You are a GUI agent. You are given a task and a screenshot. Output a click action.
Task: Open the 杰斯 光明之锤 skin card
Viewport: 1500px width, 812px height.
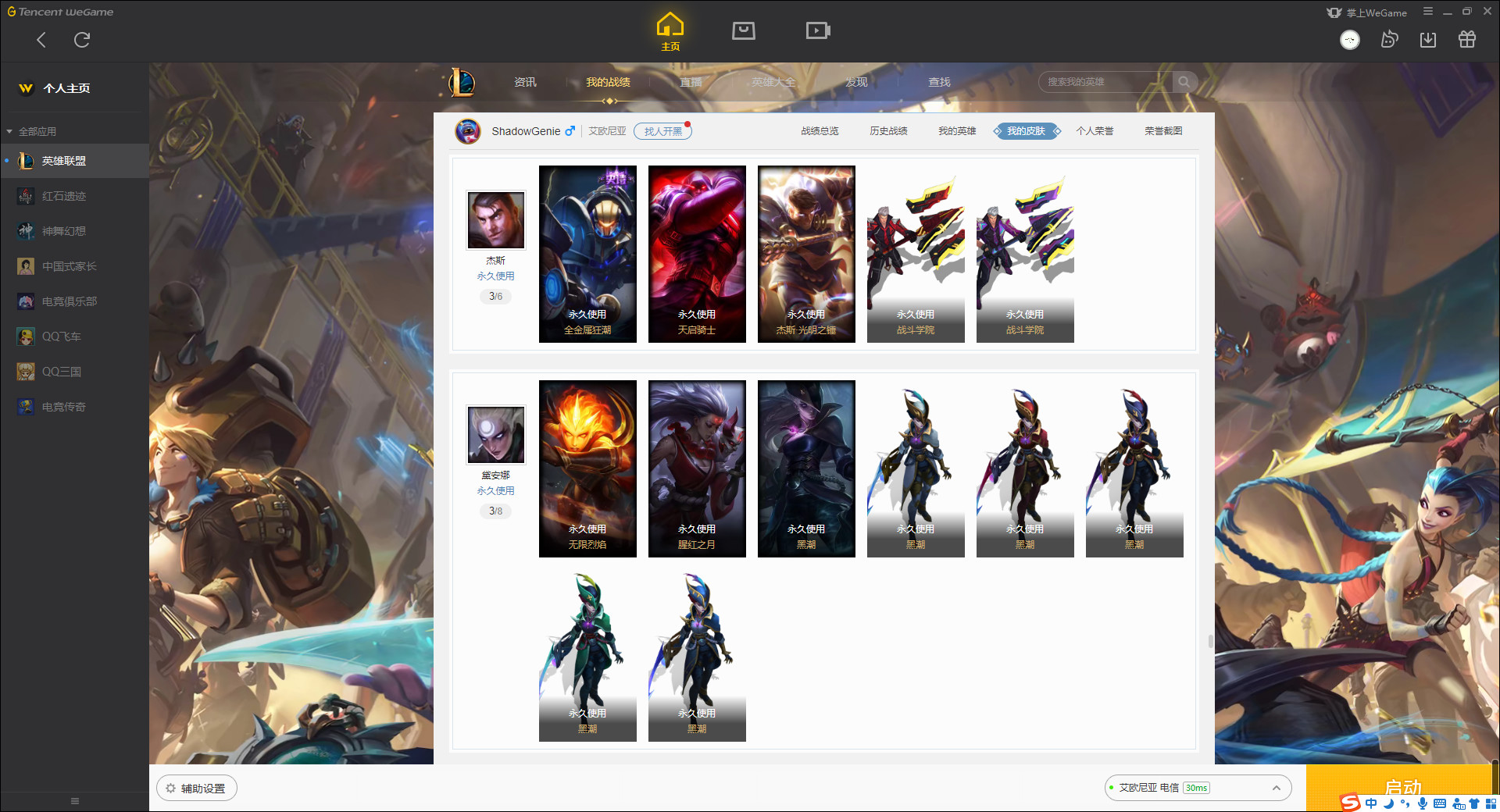point(806,254)
